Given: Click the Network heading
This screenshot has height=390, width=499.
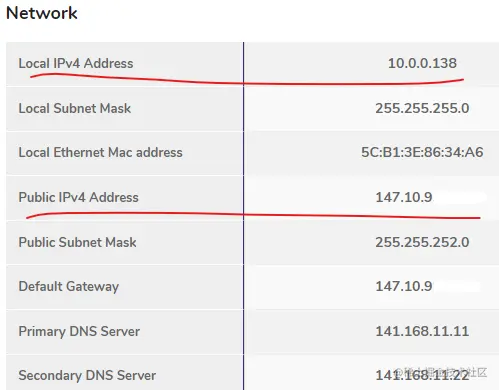Looking at the screenshot, I should point(42,13).
